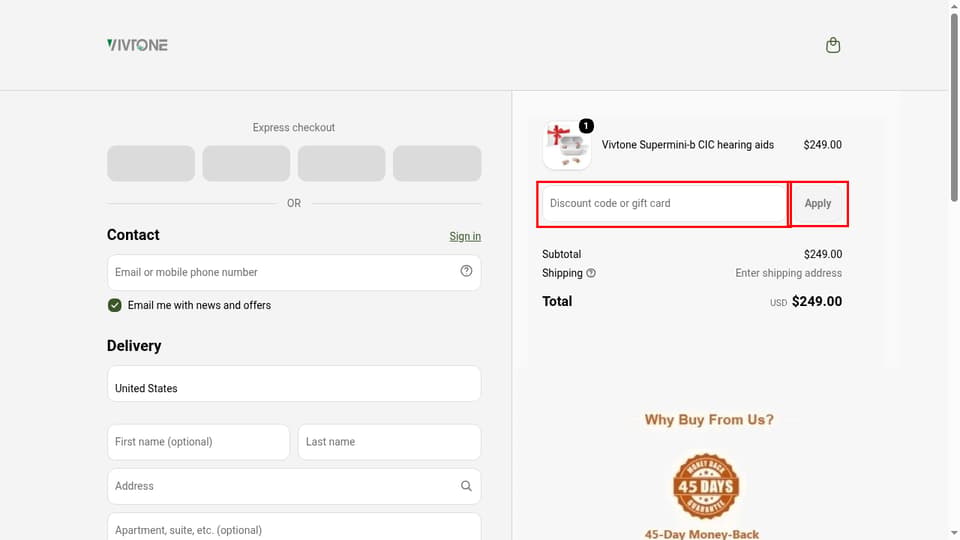Open the hearing aids product thumbnail

(566, 145)
